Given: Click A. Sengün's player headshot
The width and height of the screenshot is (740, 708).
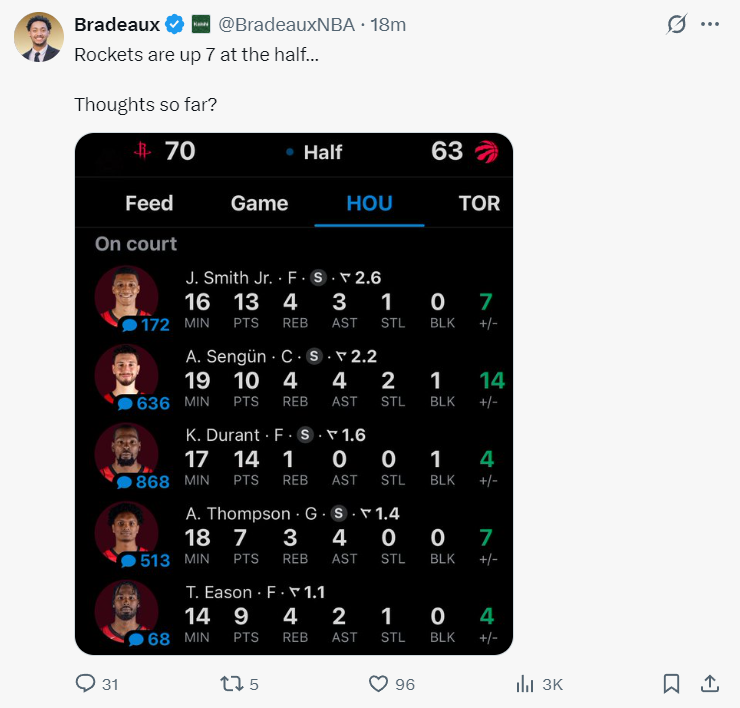Looking at the screenshot, I should 126,373.
